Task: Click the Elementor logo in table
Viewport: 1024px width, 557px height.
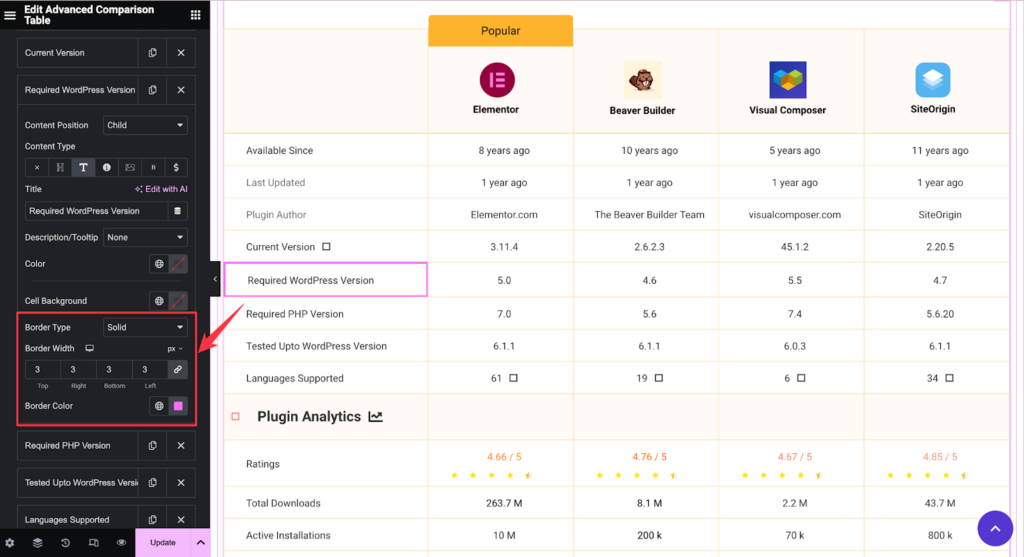Action: (497, 80)
